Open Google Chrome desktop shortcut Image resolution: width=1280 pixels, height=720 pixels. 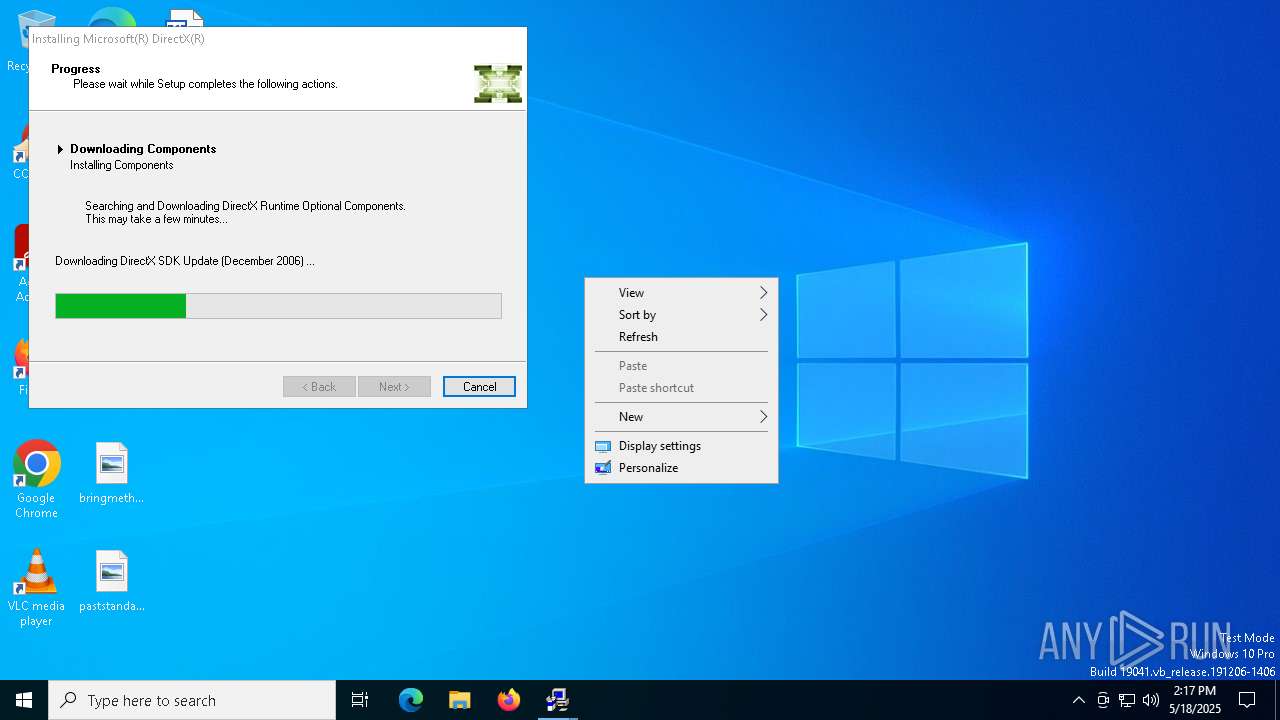pos(36,479)
